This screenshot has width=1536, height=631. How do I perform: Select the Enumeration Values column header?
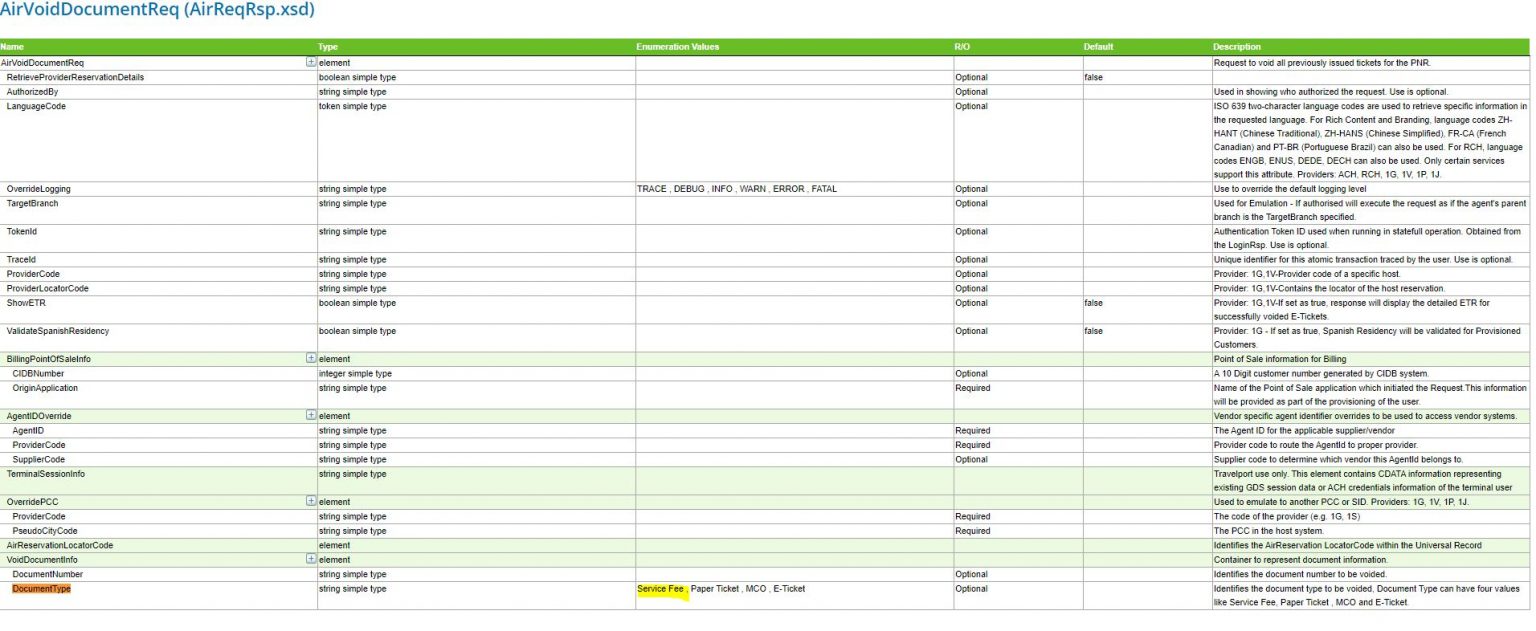677,47
